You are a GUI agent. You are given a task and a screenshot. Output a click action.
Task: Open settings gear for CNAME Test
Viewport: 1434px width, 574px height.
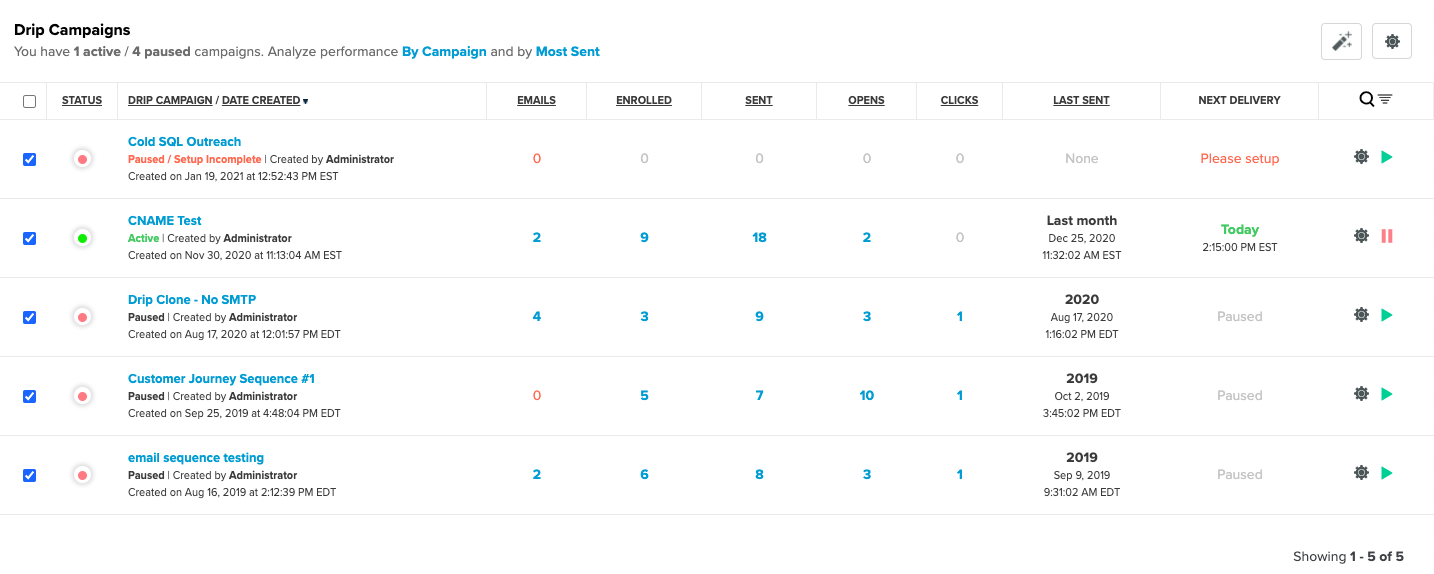(x=1361, y=236)
